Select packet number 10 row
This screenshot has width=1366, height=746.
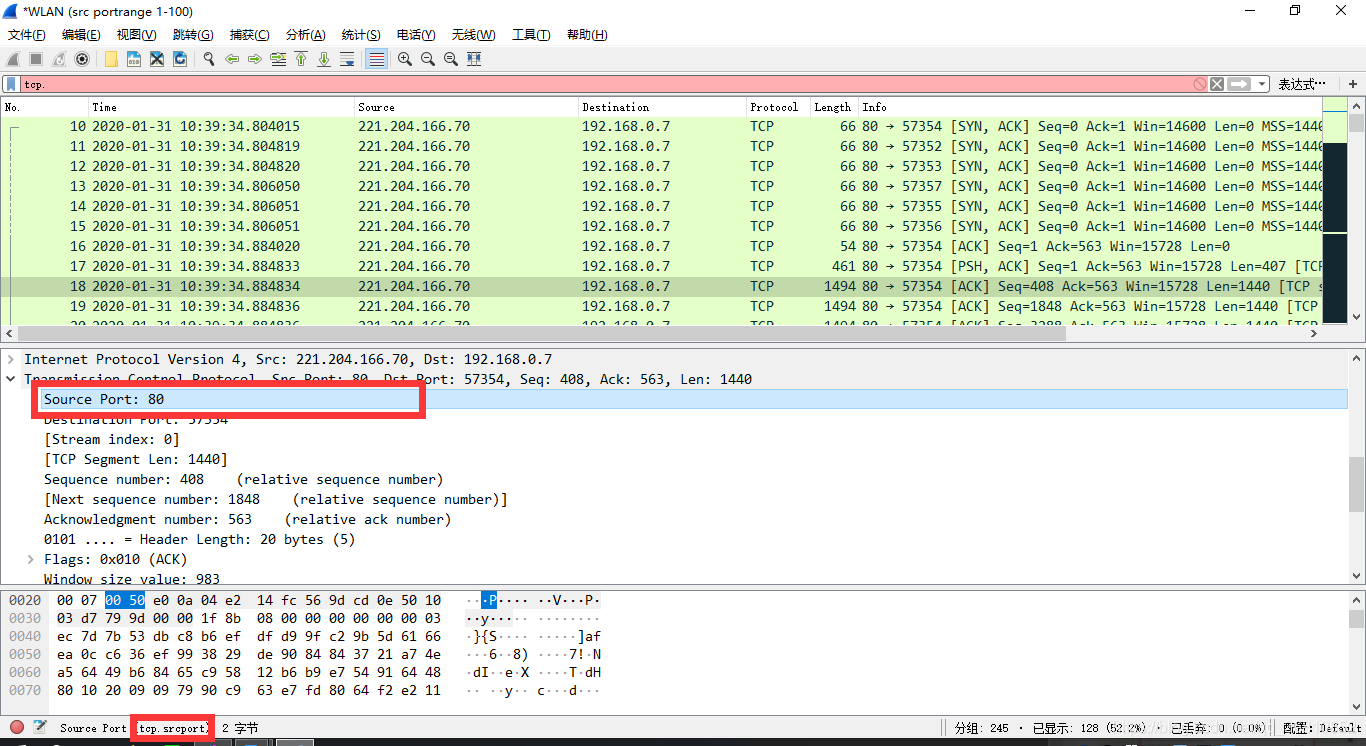[662, 126]
